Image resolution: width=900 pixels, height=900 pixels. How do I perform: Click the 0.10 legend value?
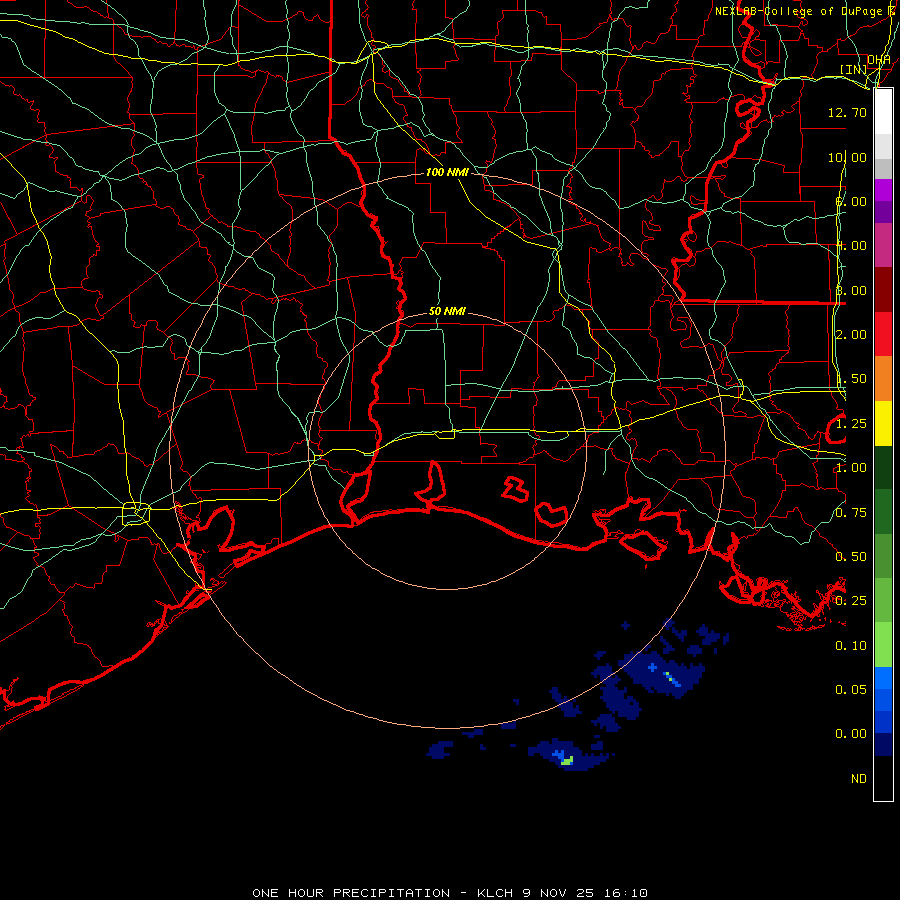851,646
